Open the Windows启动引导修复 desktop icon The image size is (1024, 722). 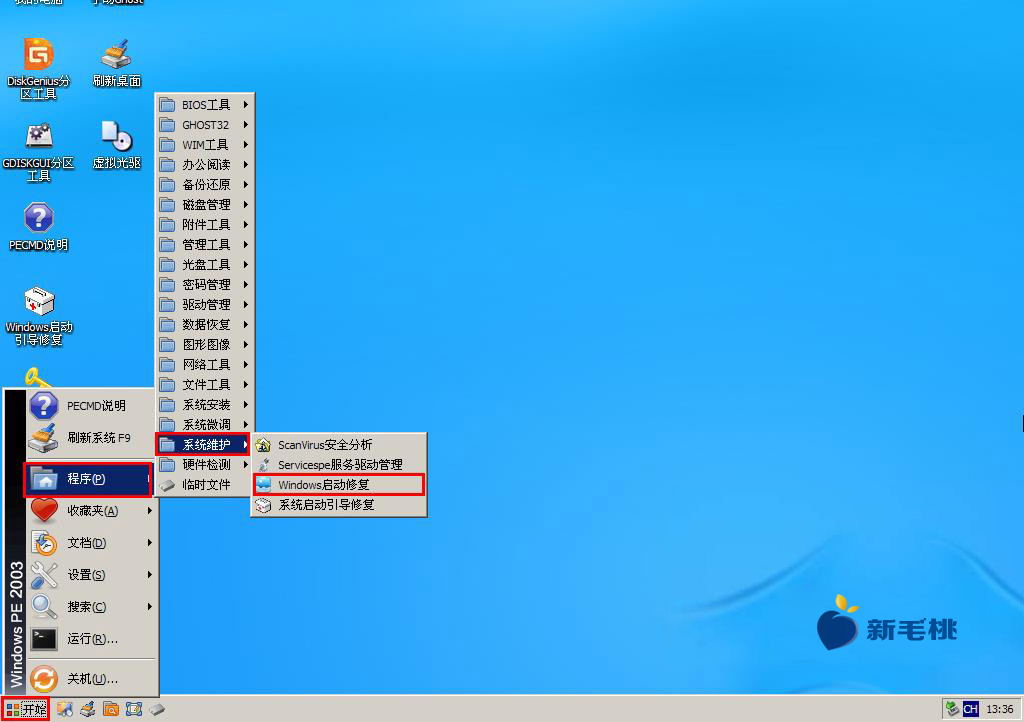pyautogui.click(x=39, y=316)
